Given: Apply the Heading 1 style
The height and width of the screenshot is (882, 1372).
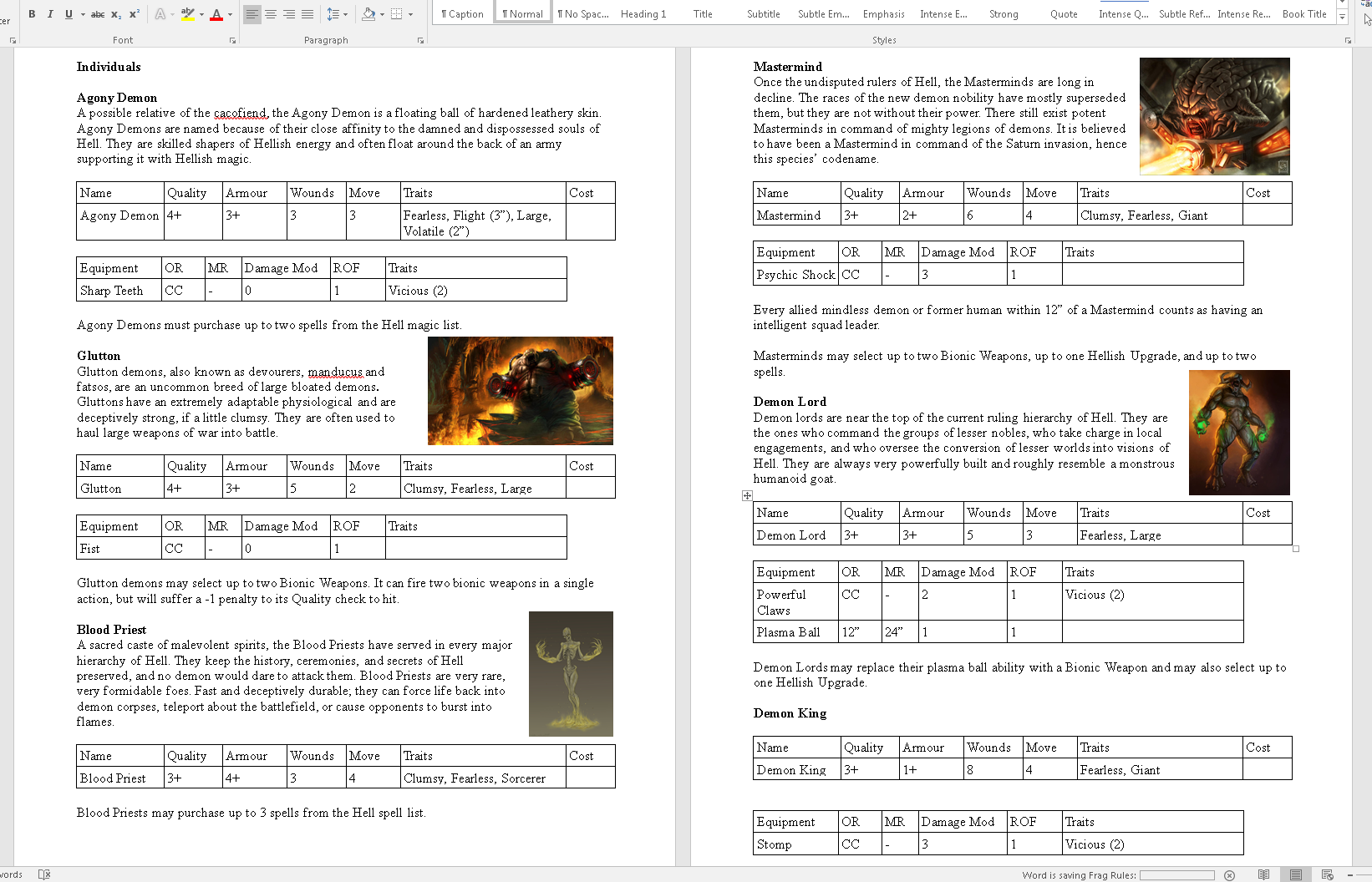Looking at the screenshot, I should click(x=643, y=14).
